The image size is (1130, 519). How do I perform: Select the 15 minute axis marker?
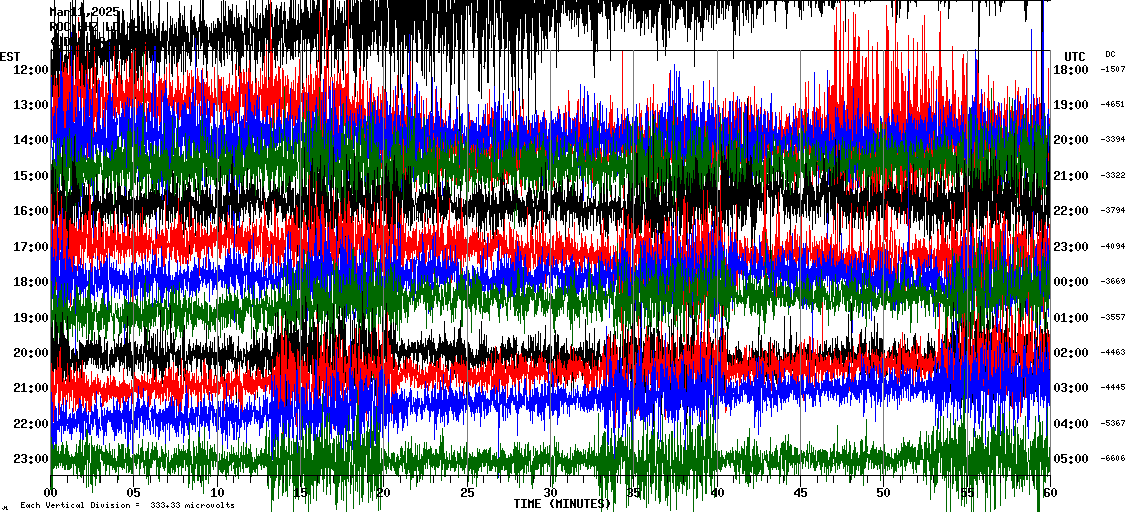[300, 493]
